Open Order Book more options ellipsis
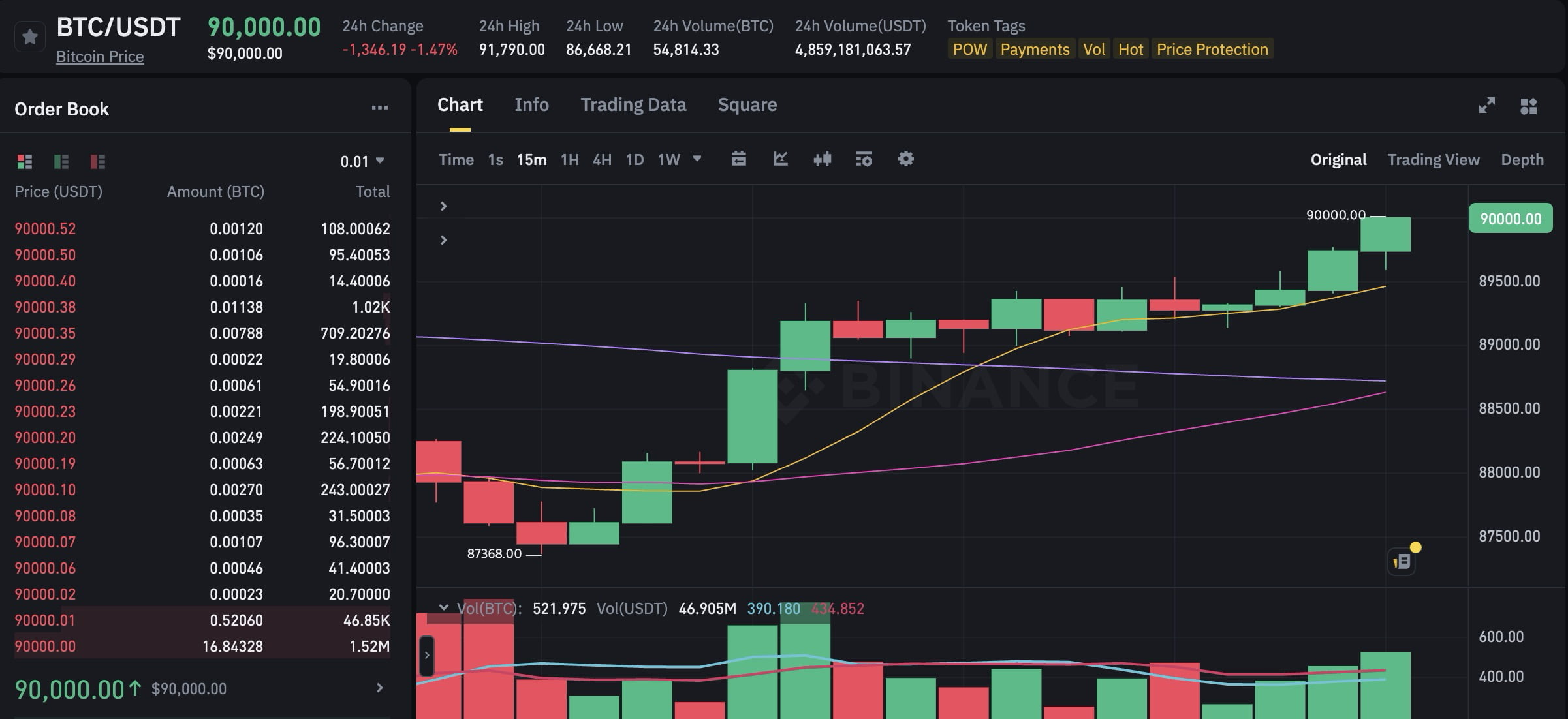 coord(379,108)
